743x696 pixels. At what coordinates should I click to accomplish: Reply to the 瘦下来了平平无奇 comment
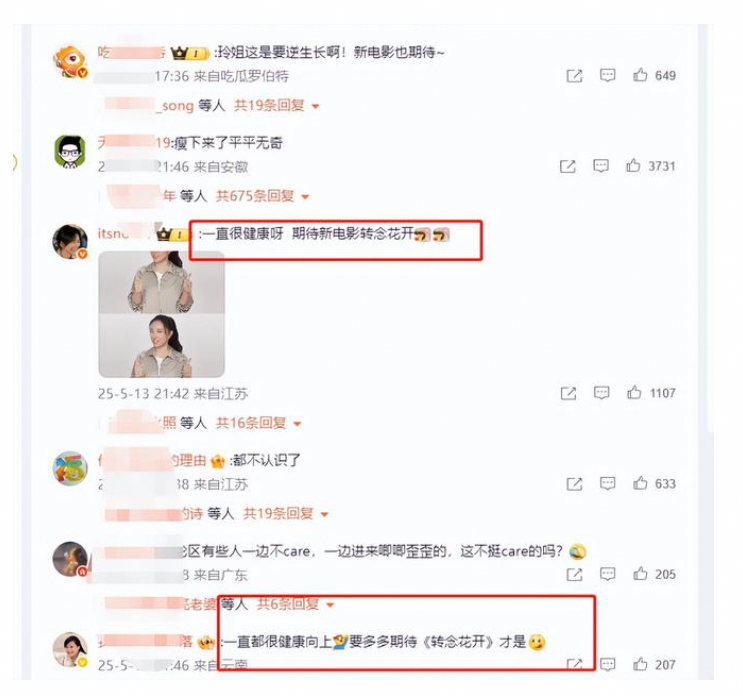pos(601,166)
